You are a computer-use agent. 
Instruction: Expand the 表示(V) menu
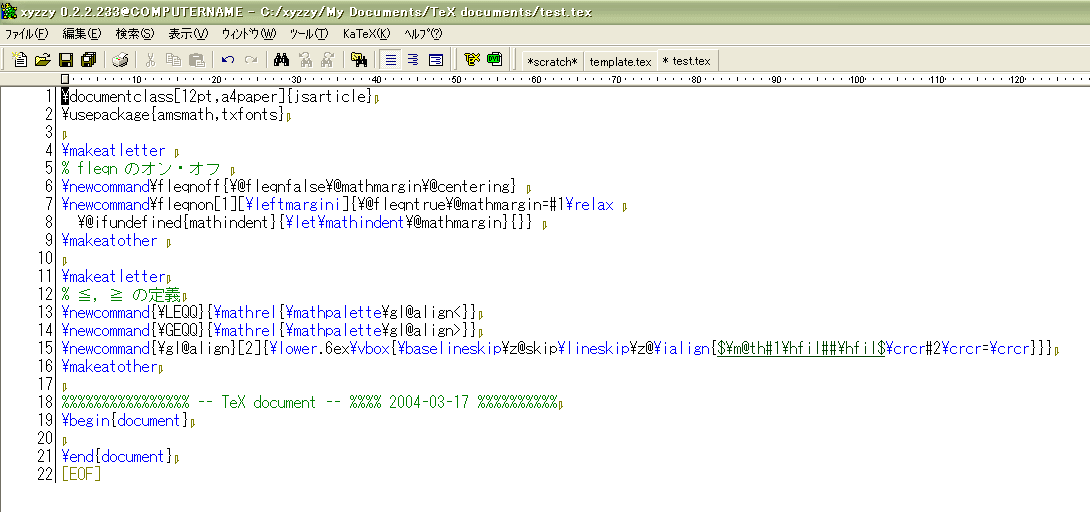(187, 33)
